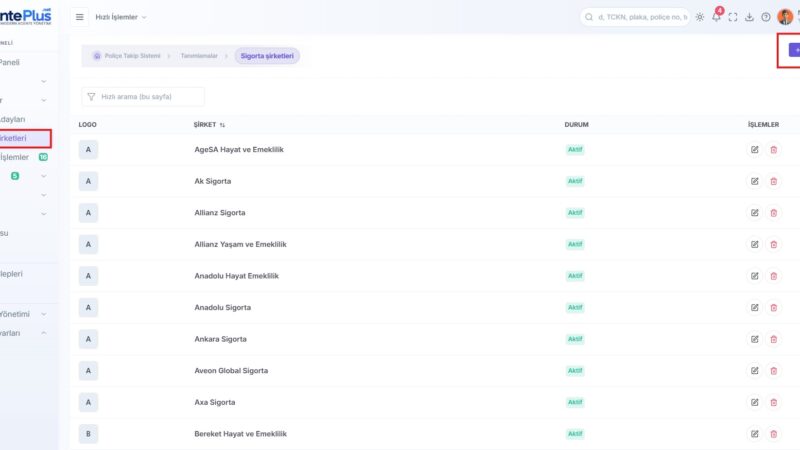Open the help question mark icon

[x=766, y=17]
